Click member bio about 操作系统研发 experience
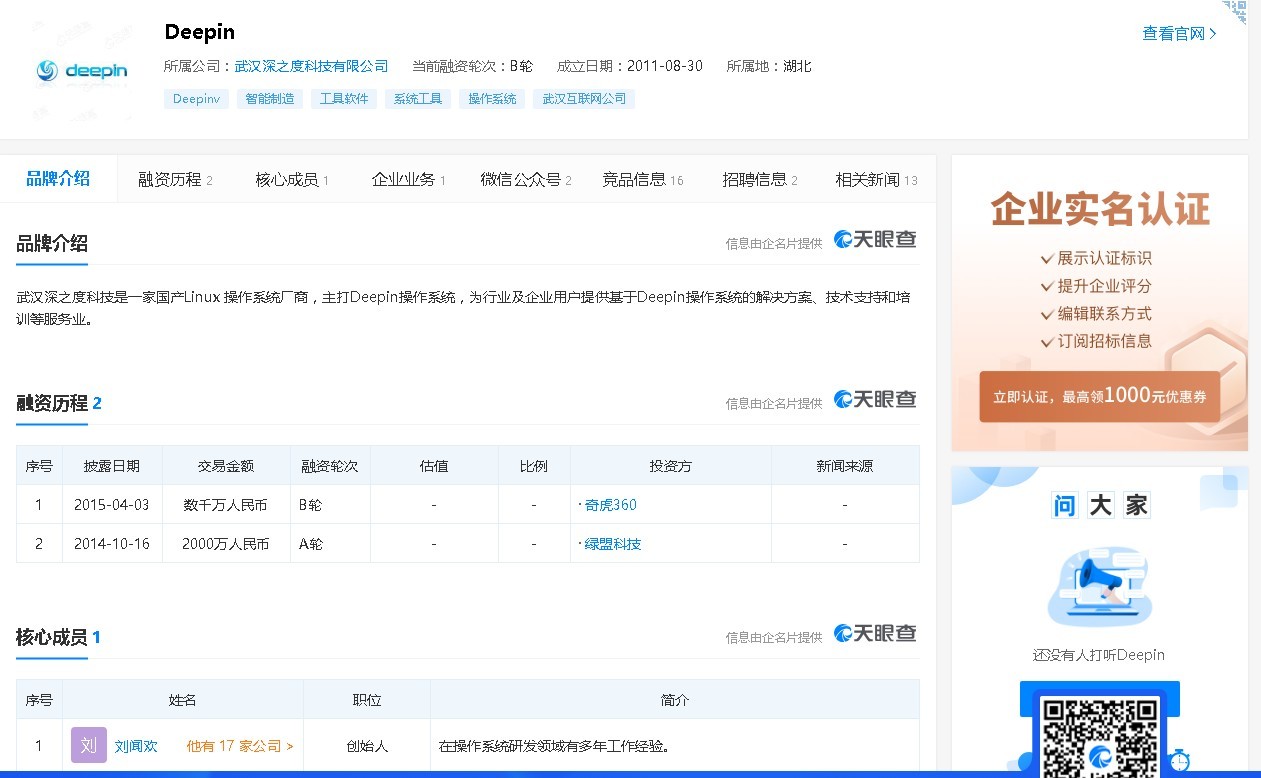The height and width of the screenshot is (778, 1261). click(553, 746)
